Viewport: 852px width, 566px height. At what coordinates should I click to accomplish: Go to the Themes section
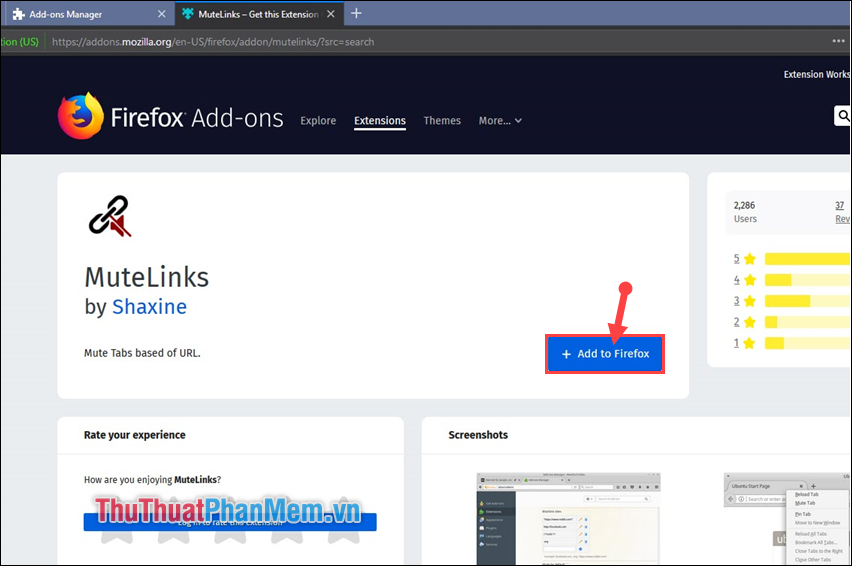pyautogui.click(x=442, y=121)
